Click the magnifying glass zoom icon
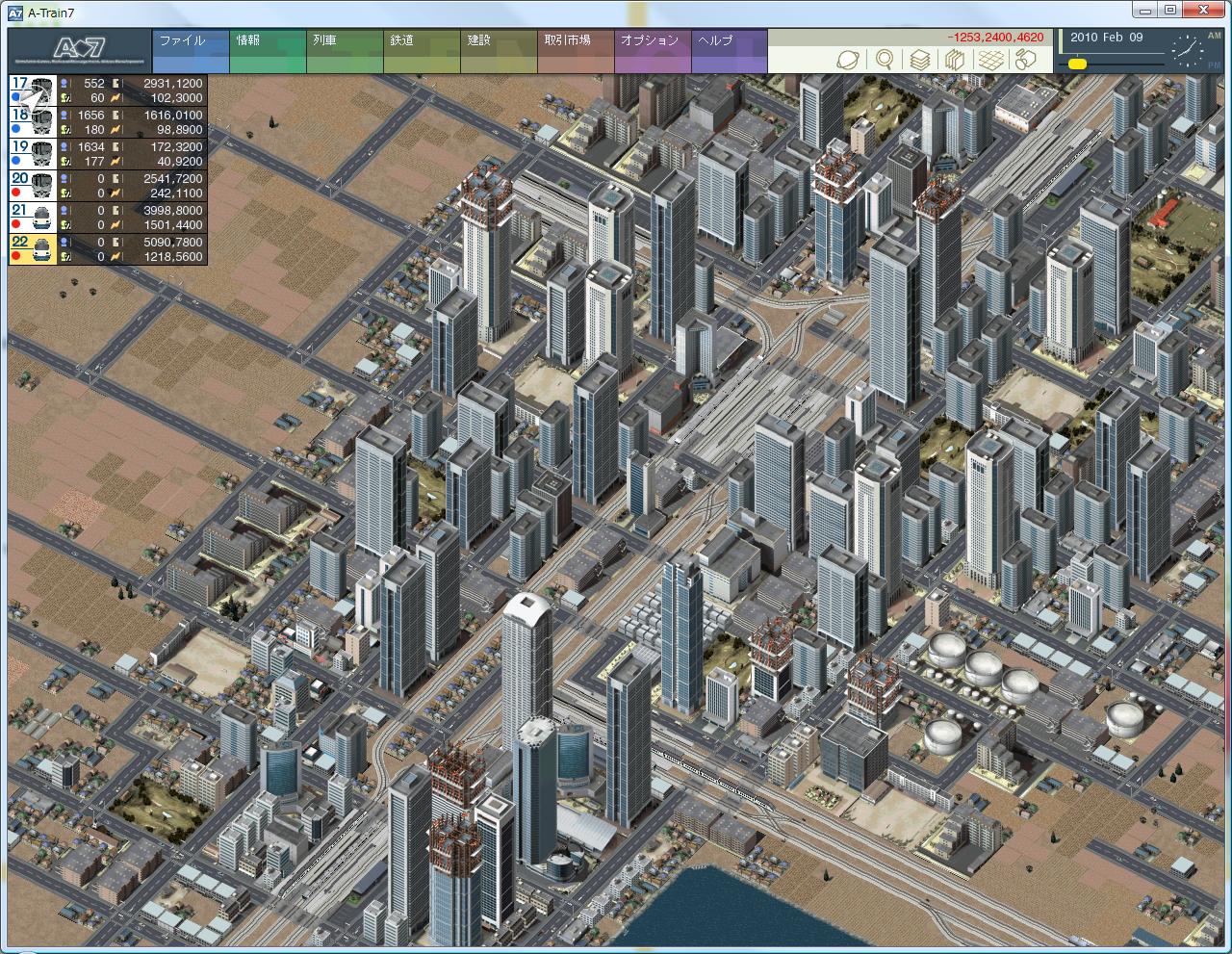The width and height of the screenshot is (1232, 954). pos(884,60)
